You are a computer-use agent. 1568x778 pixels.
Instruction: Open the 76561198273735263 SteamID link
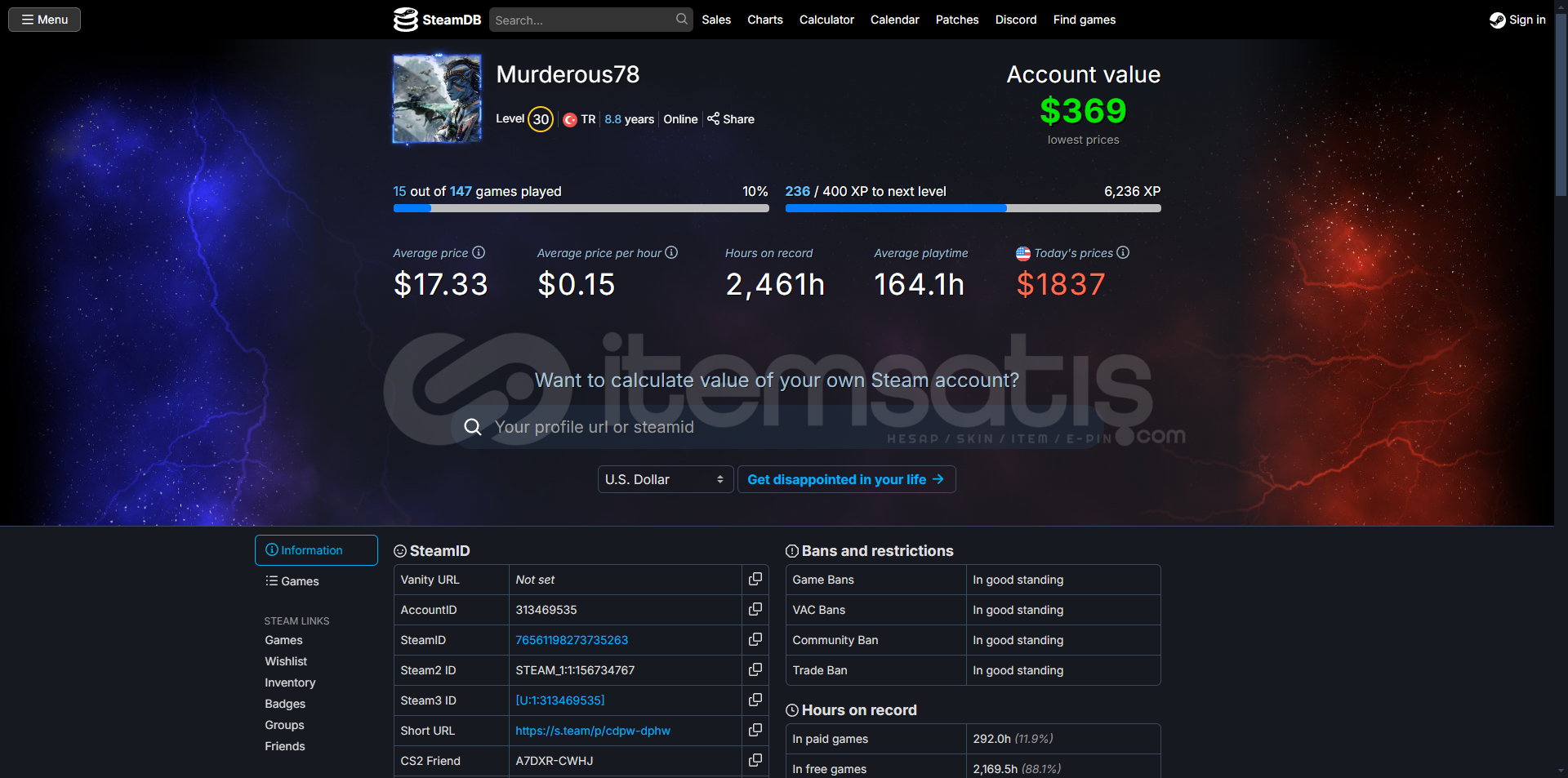(x=572, y=640)
